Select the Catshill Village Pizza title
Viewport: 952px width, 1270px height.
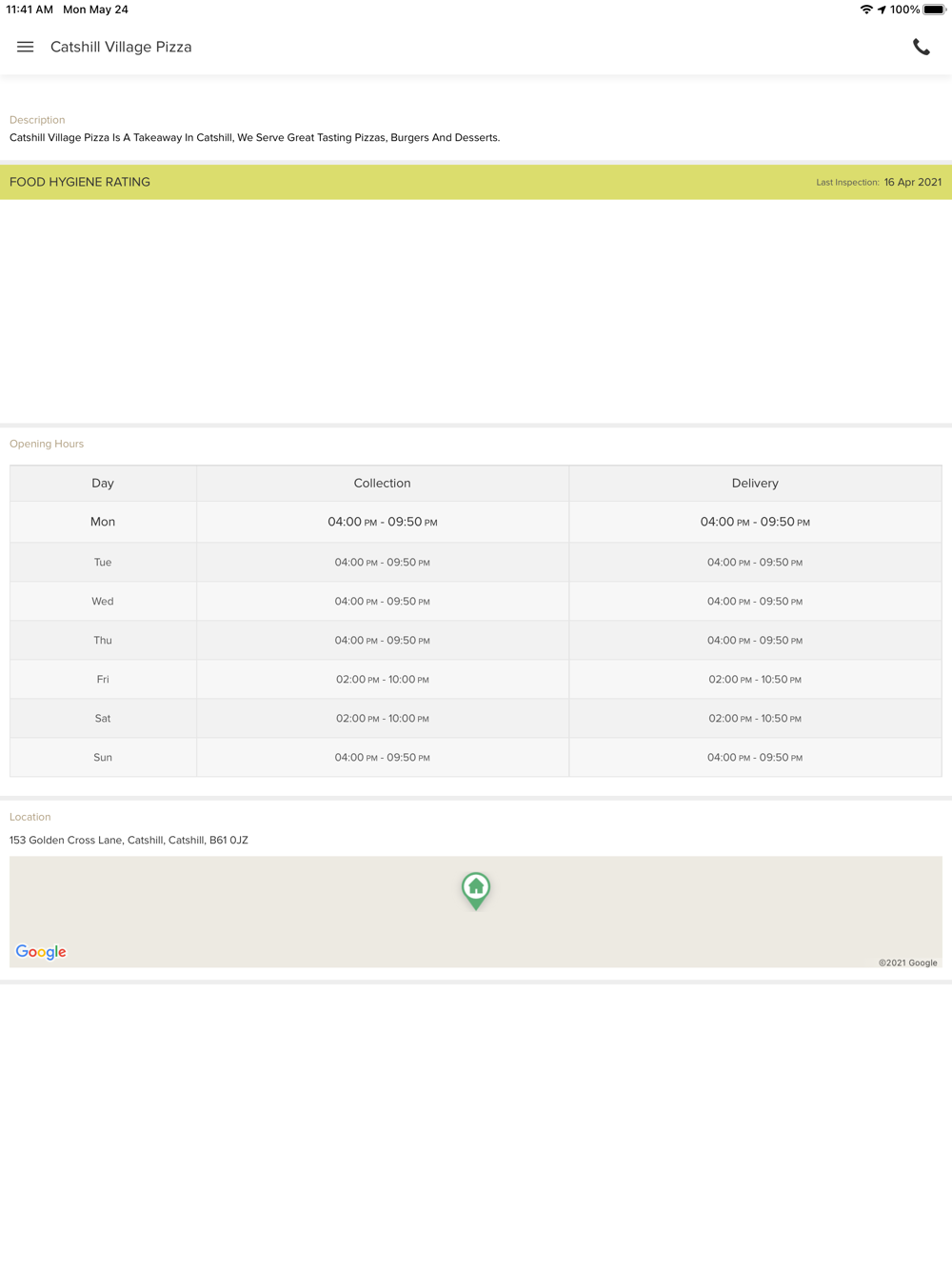121,47
